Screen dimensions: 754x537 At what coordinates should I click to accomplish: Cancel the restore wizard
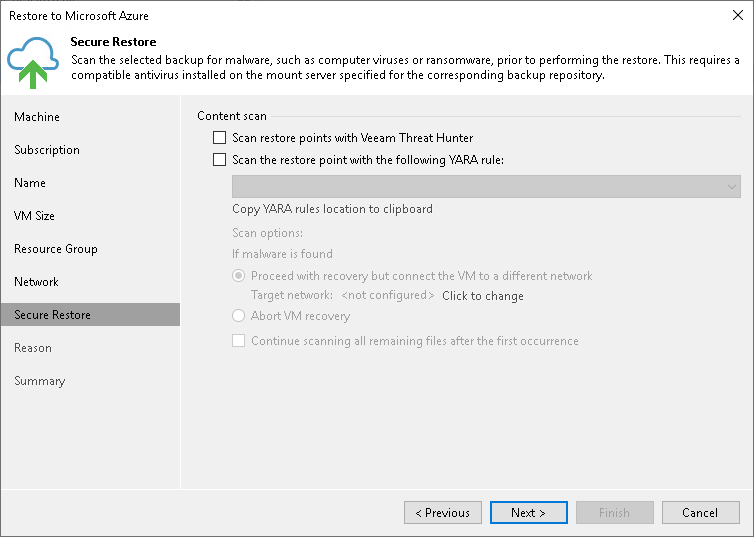701,512
